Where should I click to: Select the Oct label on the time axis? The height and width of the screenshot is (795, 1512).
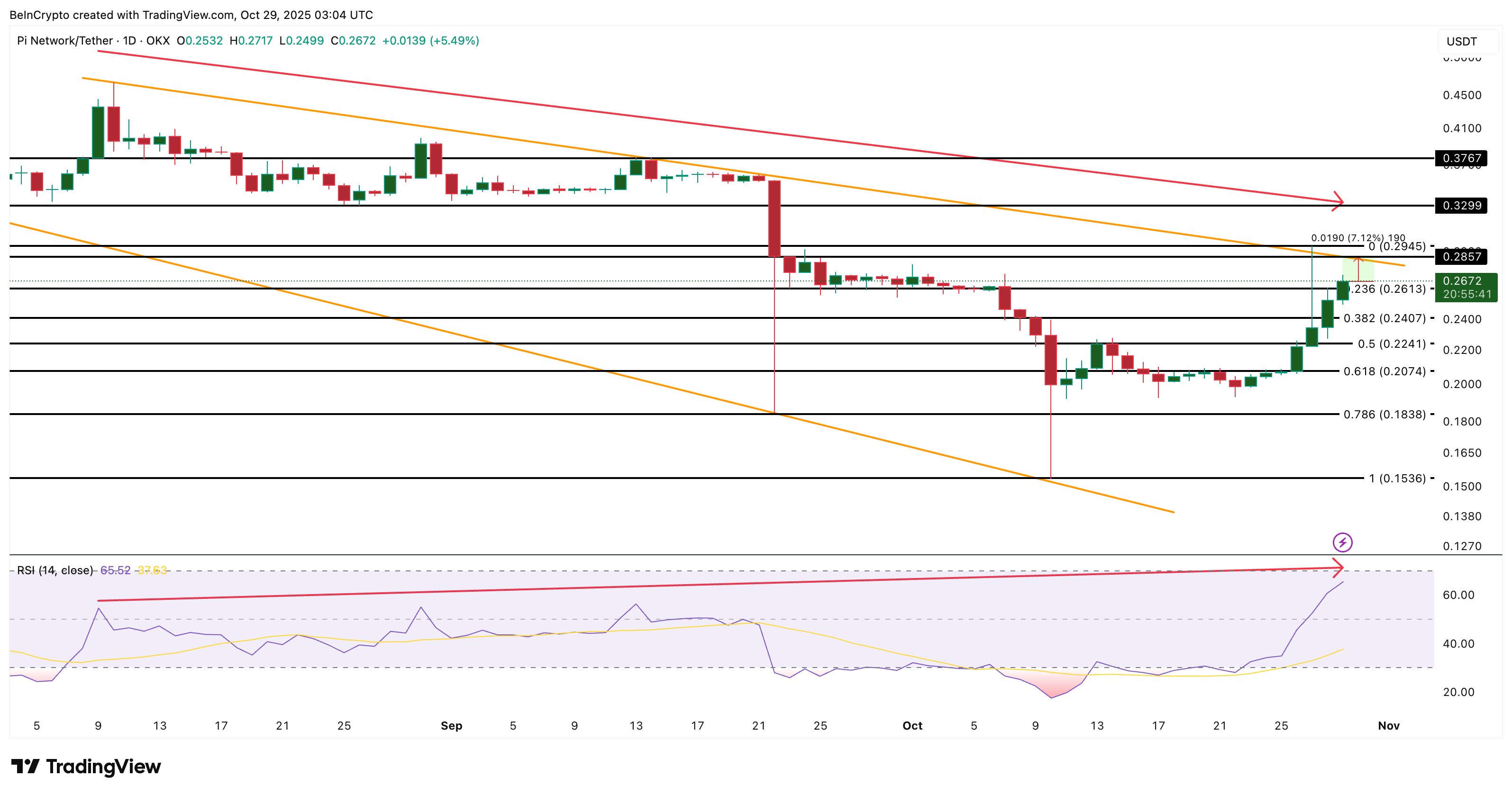913,726
